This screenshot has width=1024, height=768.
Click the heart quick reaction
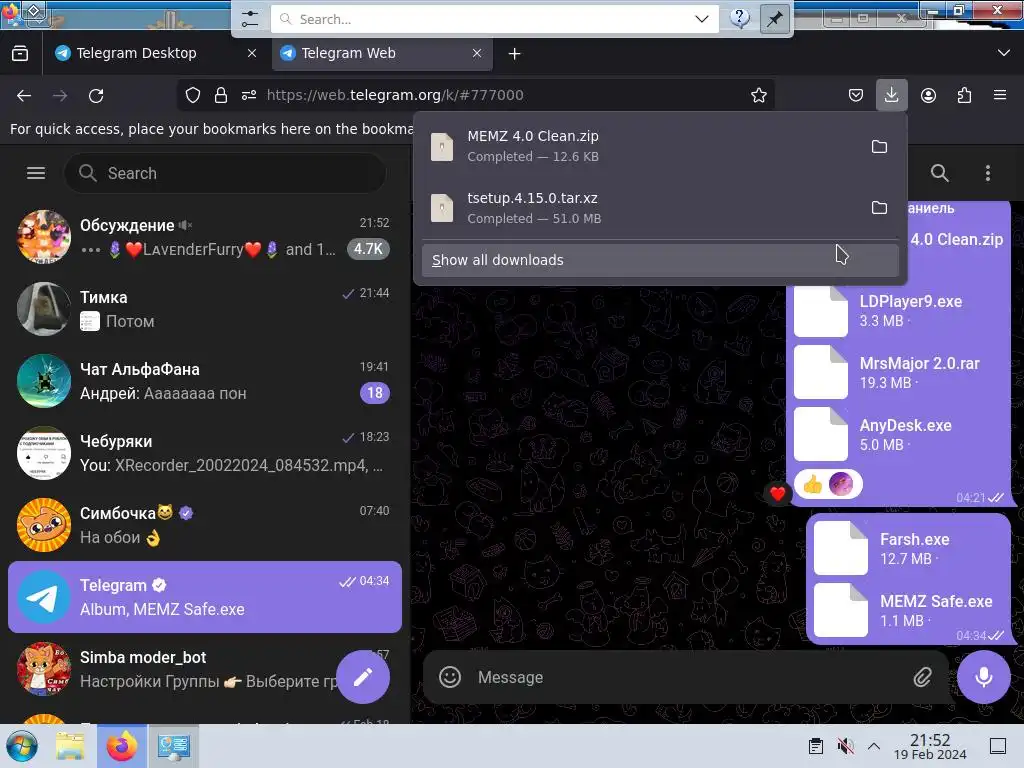(777, 493)
